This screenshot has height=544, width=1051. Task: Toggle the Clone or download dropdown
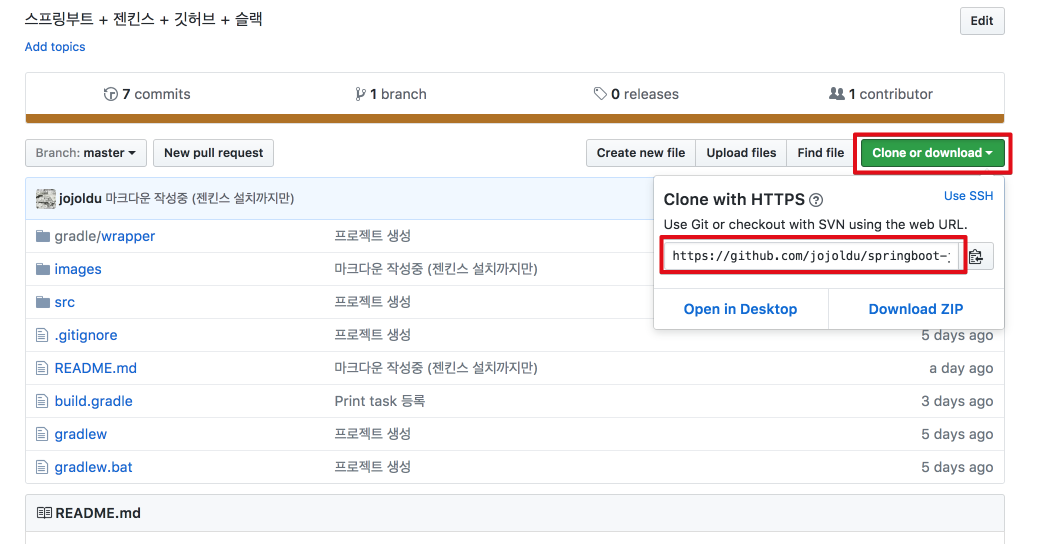(932, 153)
